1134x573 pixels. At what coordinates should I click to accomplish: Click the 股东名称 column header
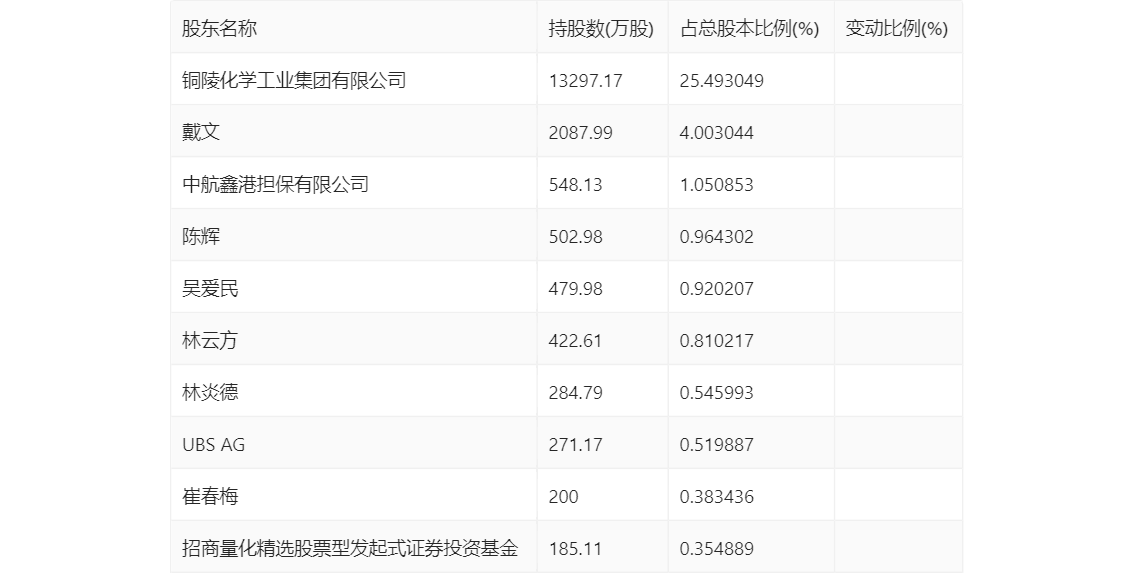click(219, 28)
